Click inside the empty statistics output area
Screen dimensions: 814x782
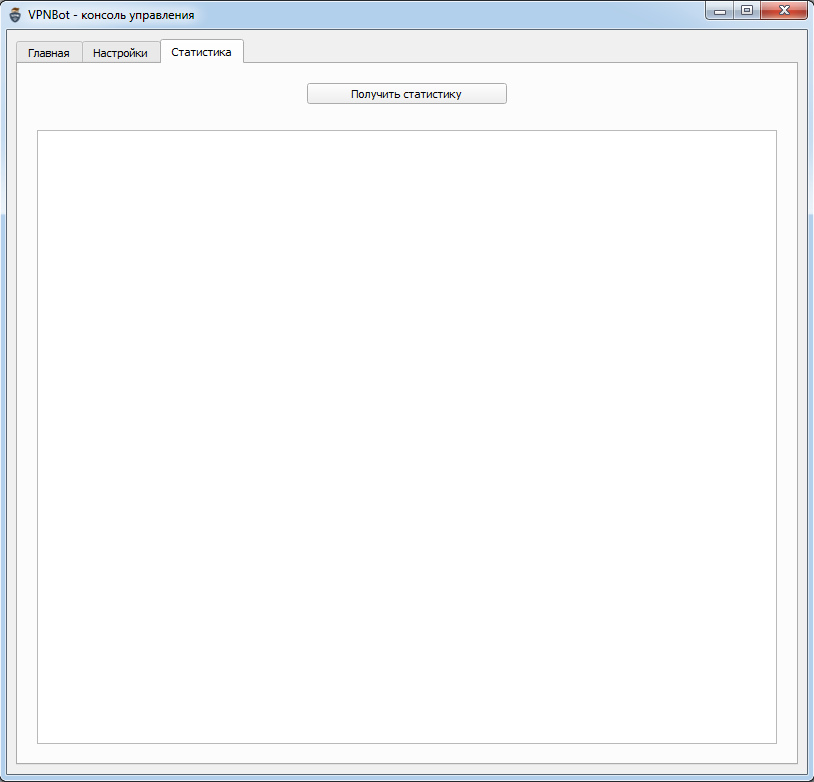406,437
